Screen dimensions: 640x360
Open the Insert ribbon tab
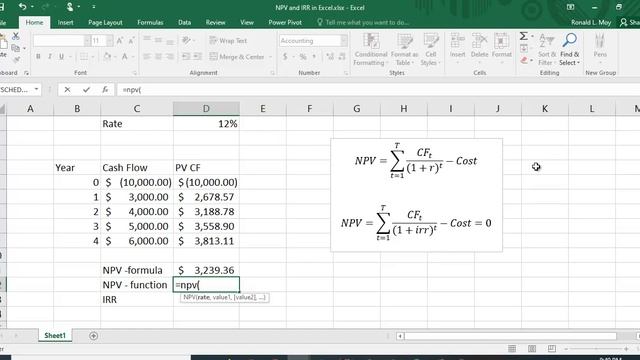[x=65, y=22]
